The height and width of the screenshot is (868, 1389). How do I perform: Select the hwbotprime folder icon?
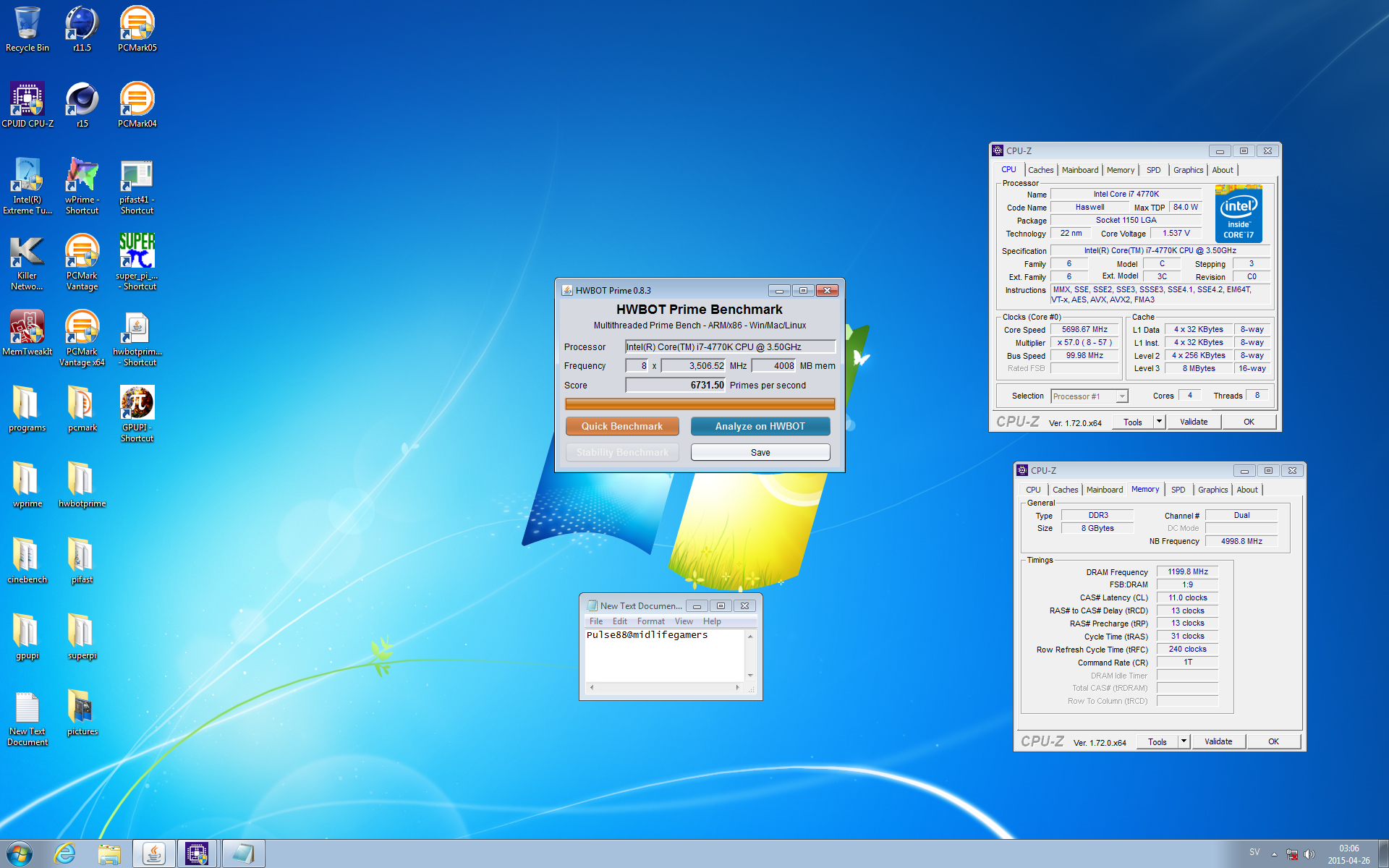coord(82,485)
